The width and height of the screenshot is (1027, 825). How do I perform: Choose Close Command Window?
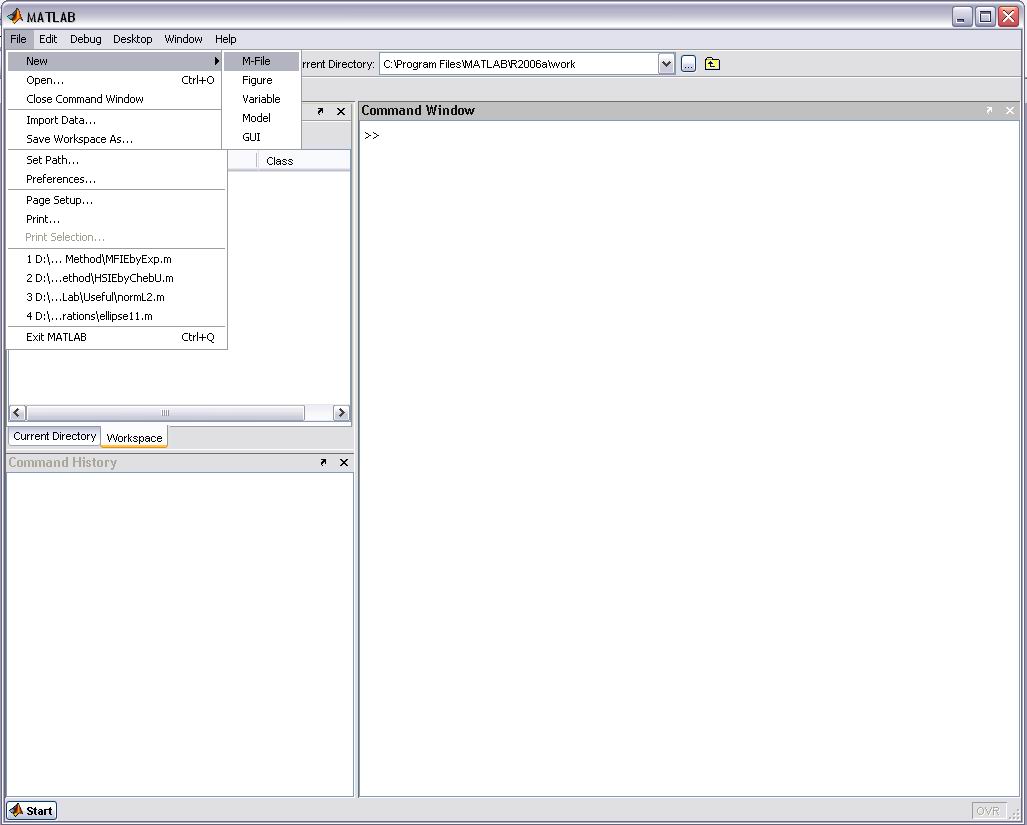pos(117,99)
